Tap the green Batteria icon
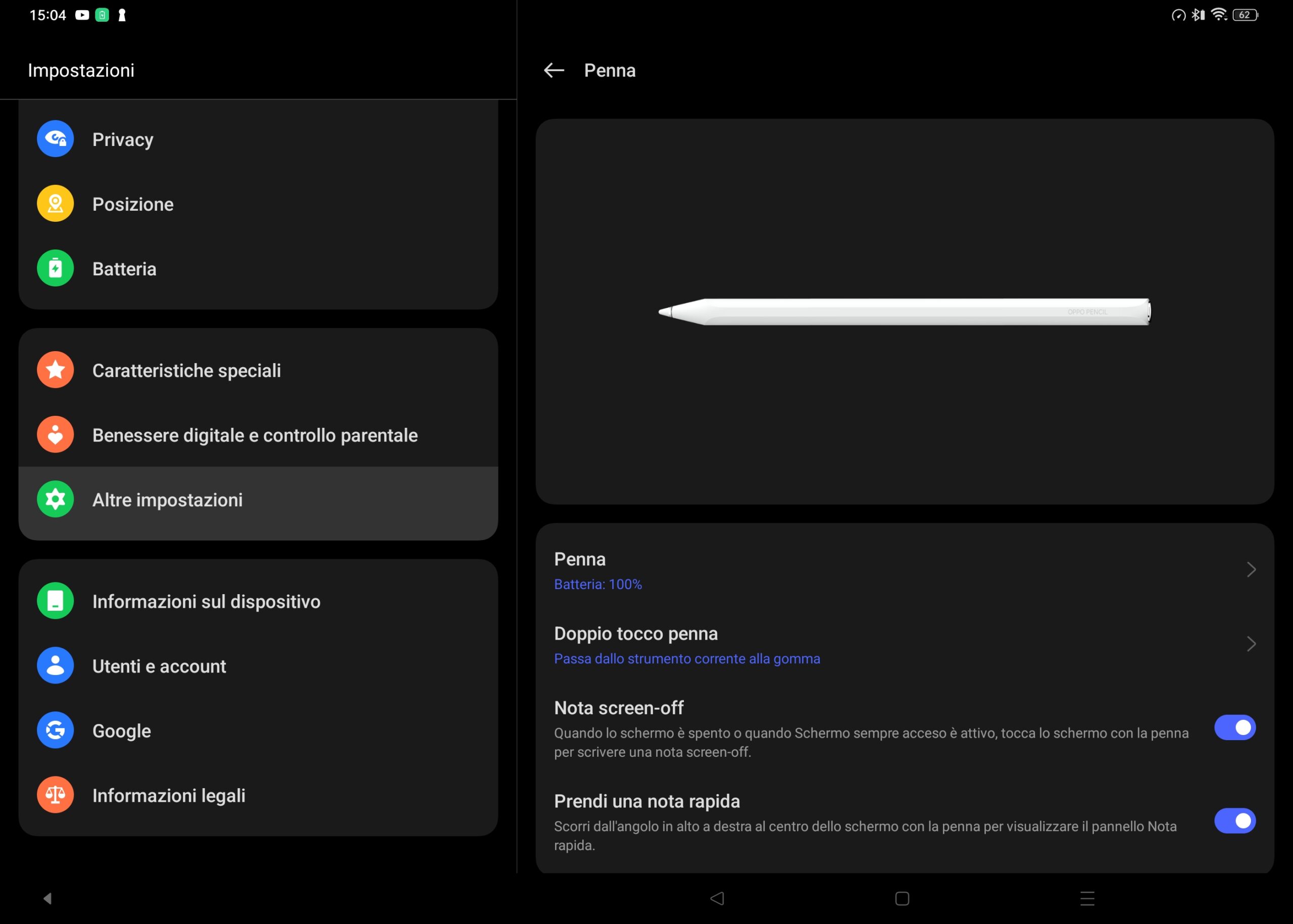 click(x=55, y=268)
